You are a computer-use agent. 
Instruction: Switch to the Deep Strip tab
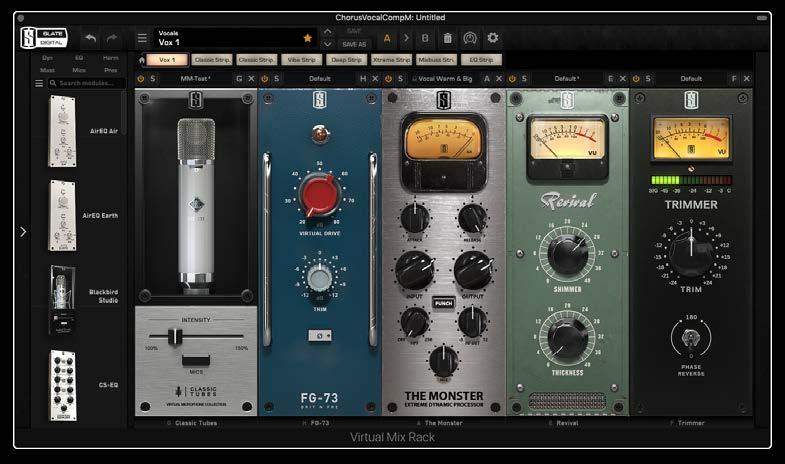(x=346, y=60)
